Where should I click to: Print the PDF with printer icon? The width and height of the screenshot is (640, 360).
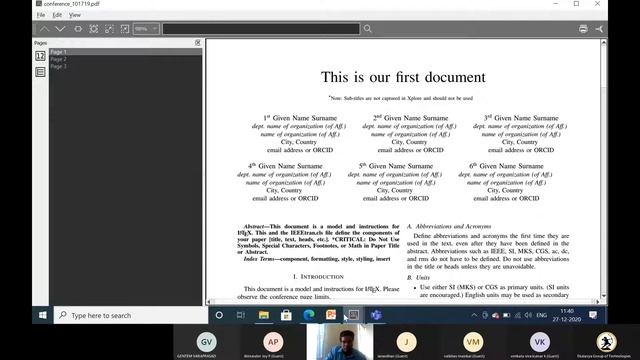coord(583,29)
